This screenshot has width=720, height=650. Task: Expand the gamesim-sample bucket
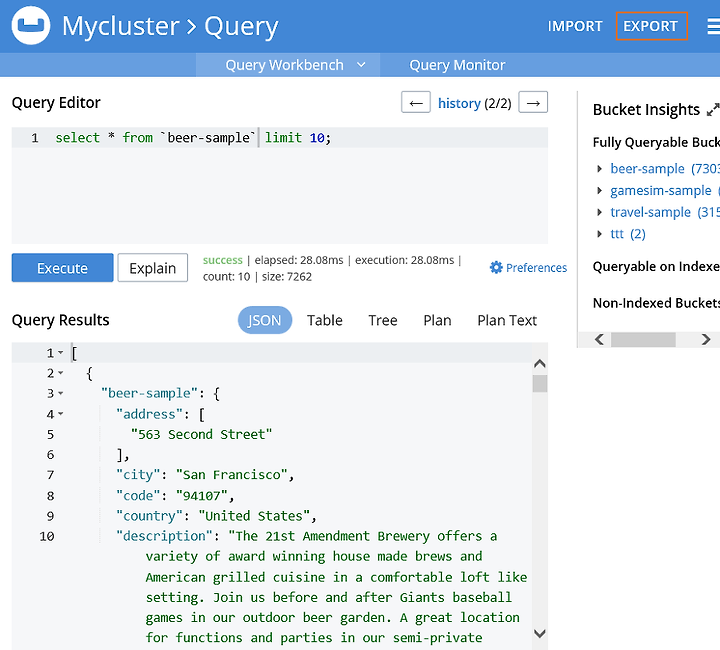click(599, 191)
